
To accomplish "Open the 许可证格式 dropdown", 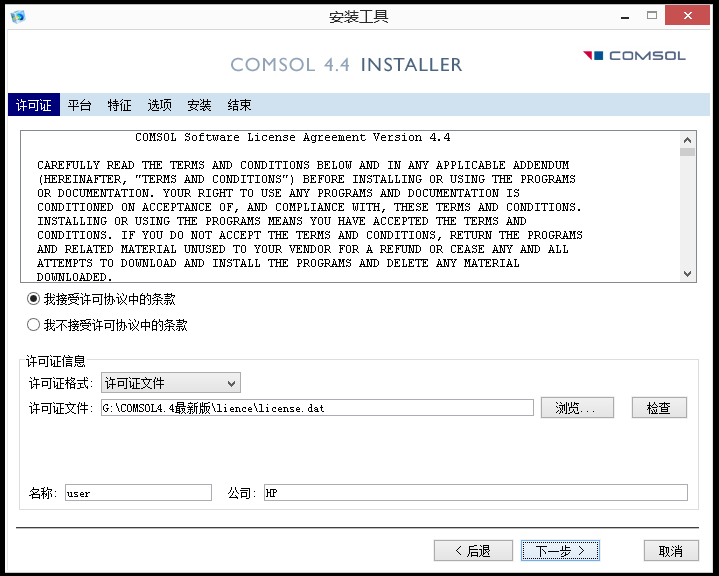I will point(171,383).
